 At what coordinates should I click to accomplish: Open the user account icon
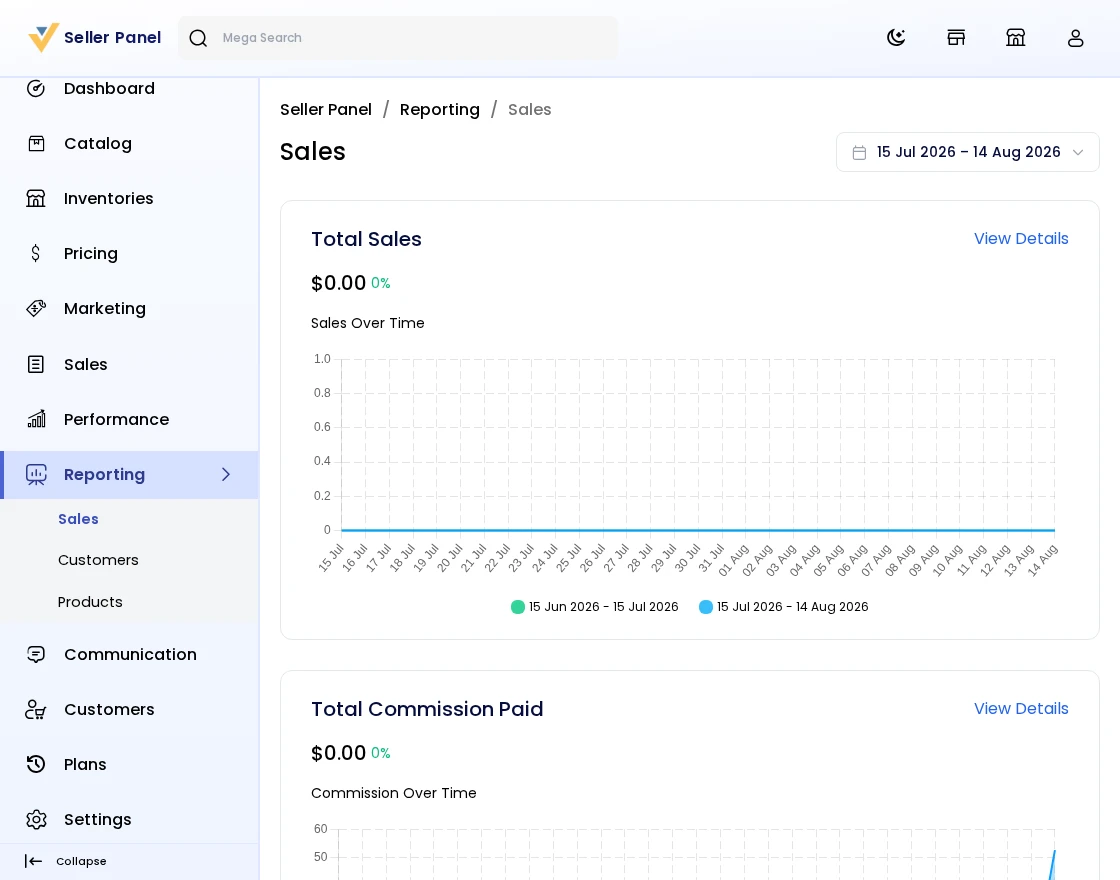1076,37
